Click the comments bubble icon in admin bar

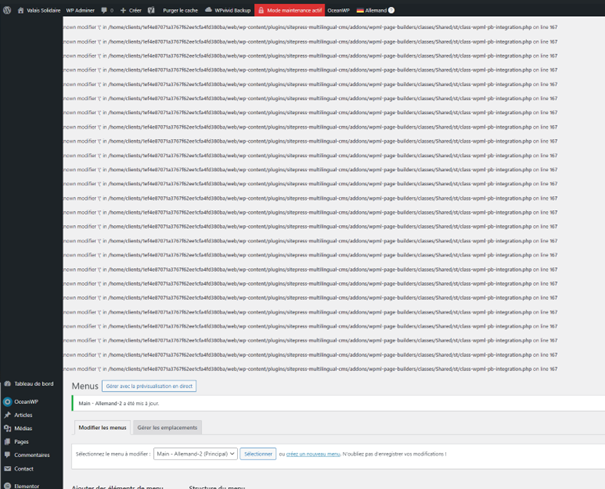pyautogui.click(x=104, y=10)
